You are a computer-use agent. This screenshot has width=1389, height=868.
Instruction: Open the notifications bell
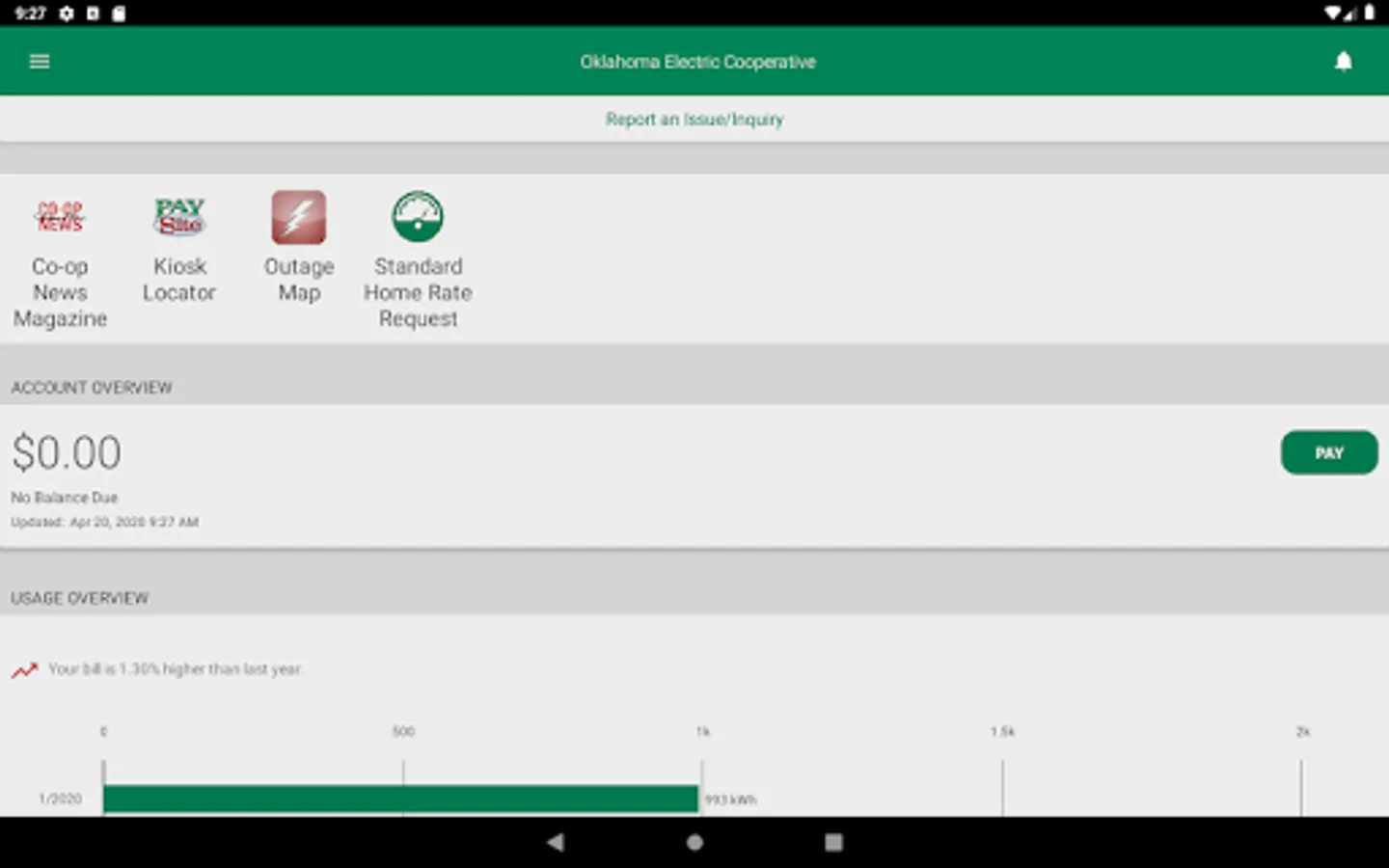pos(1343,62)
